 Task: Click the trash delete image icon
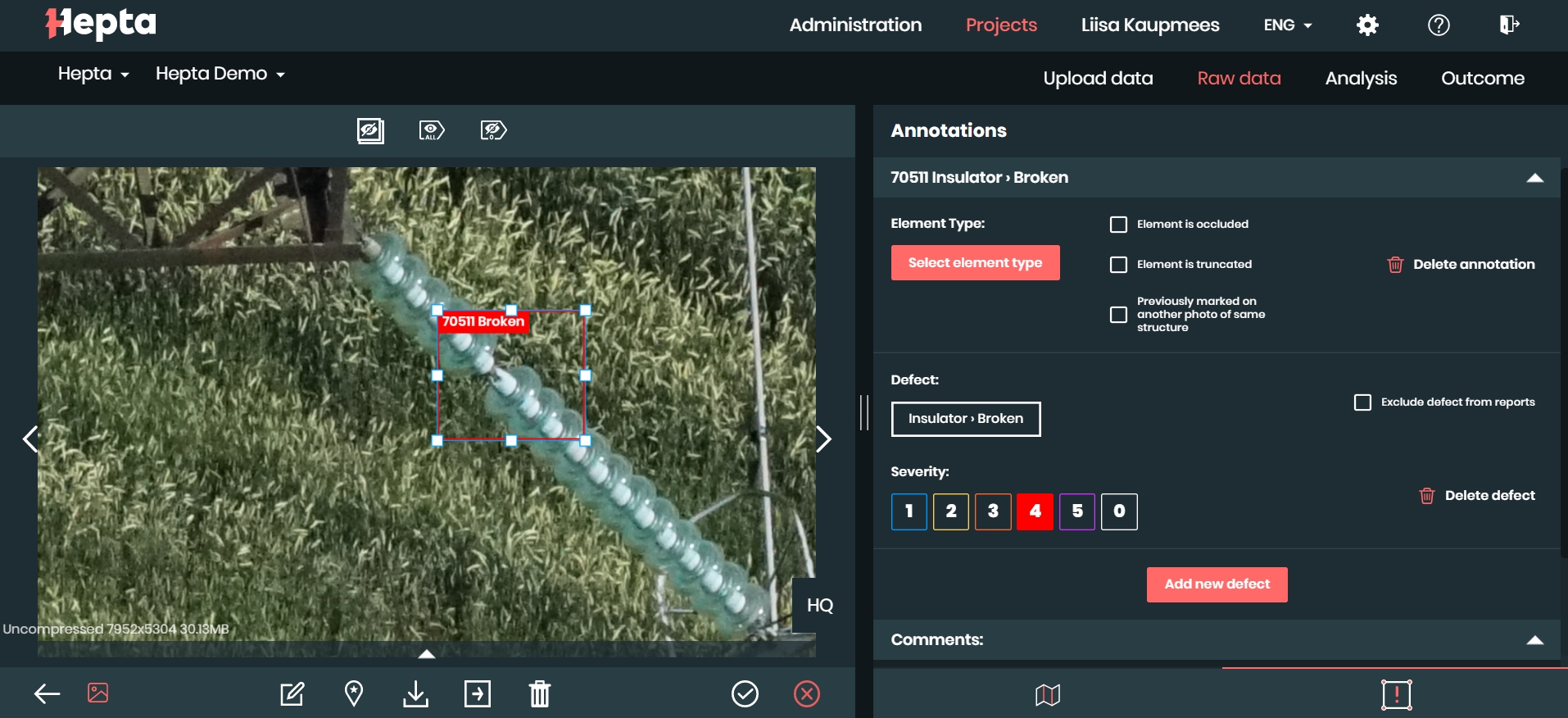pos(540,694)
